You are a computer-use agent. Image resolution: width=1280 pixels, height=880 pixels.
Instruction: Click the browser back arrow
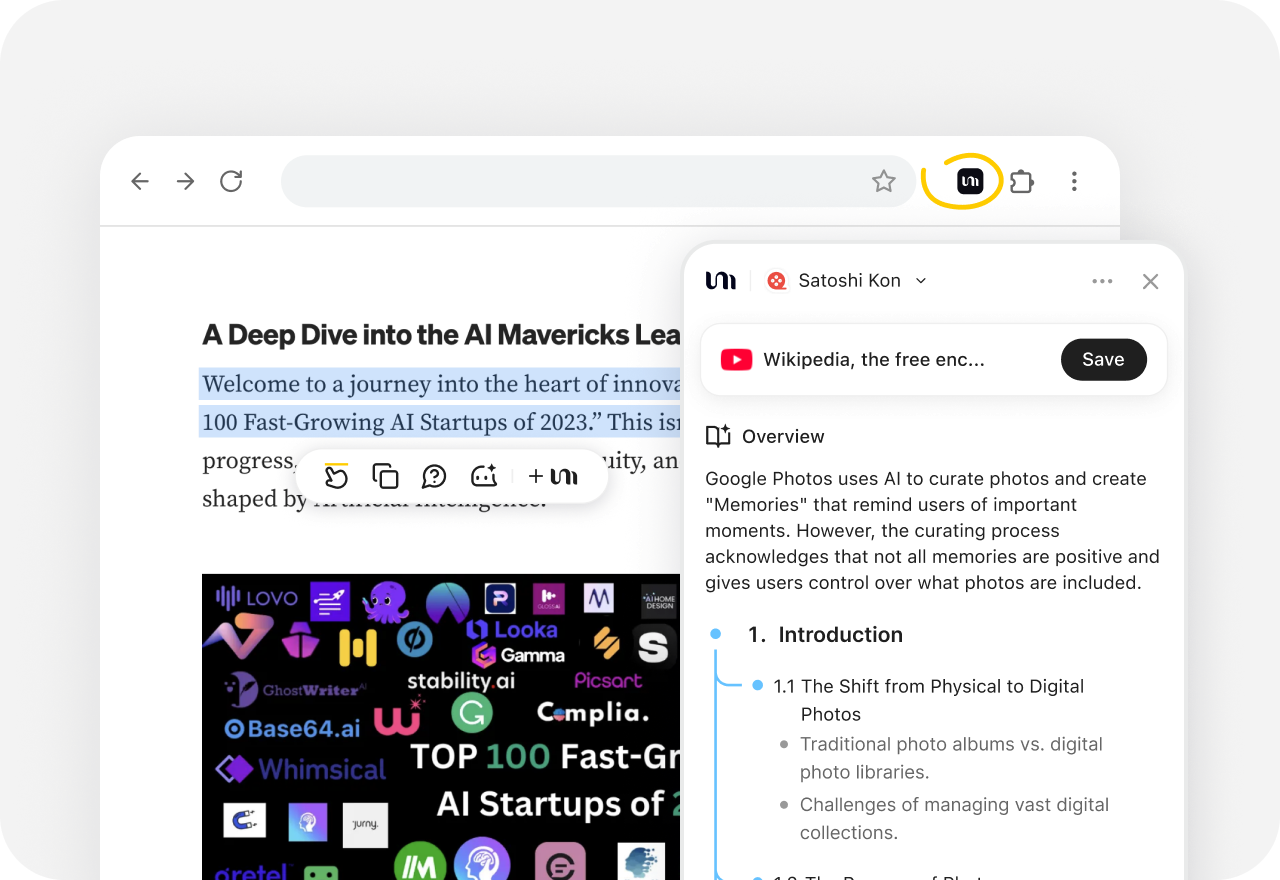click(x=140, y=181)
